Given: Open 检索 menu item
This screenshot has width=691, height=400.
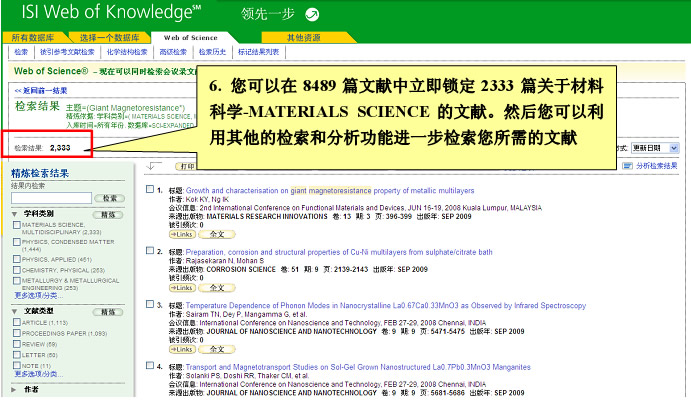Looking at the screenshot, I should 21,52.
